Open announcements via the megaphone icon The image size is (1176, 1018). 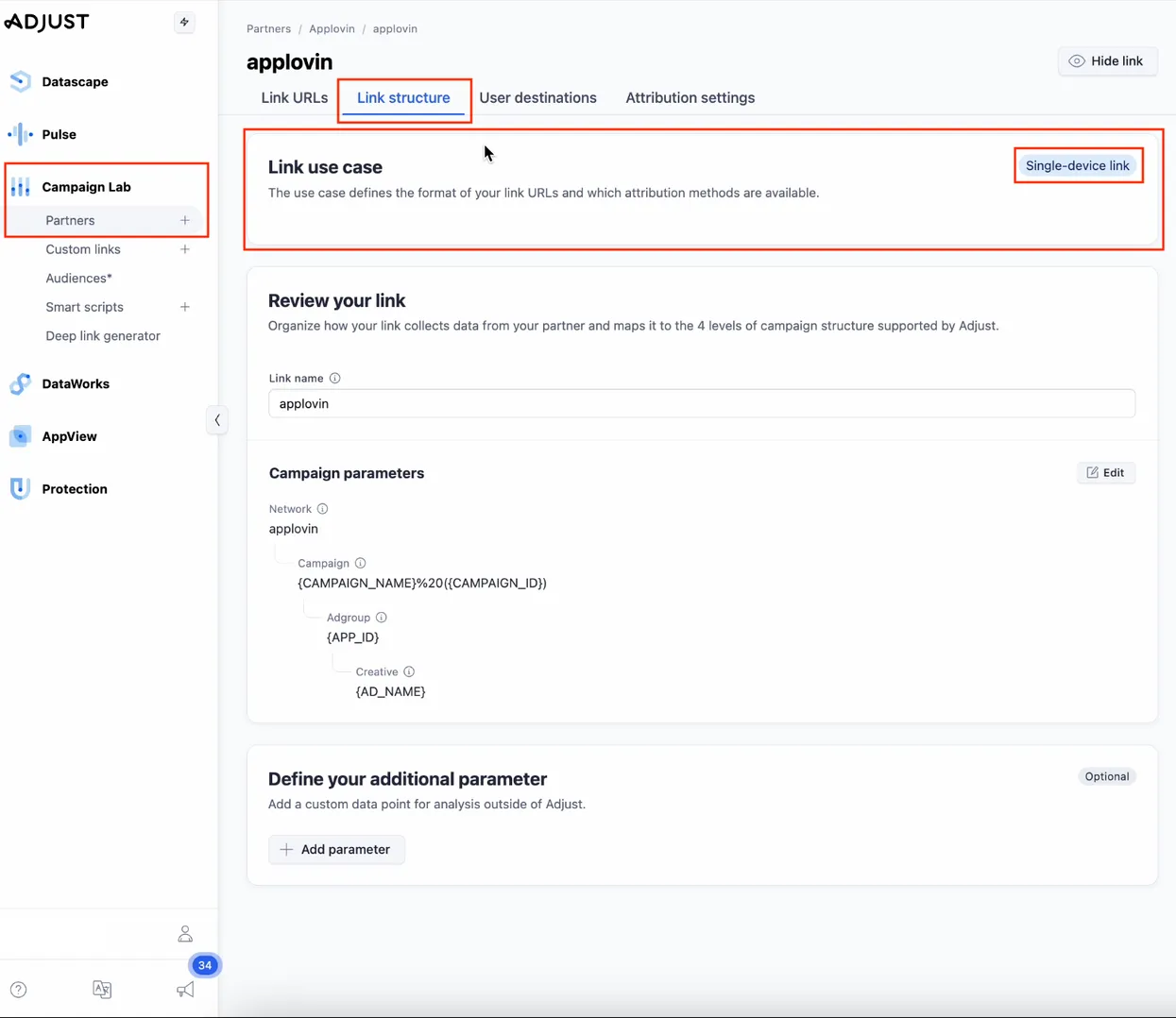coord(185,989)
